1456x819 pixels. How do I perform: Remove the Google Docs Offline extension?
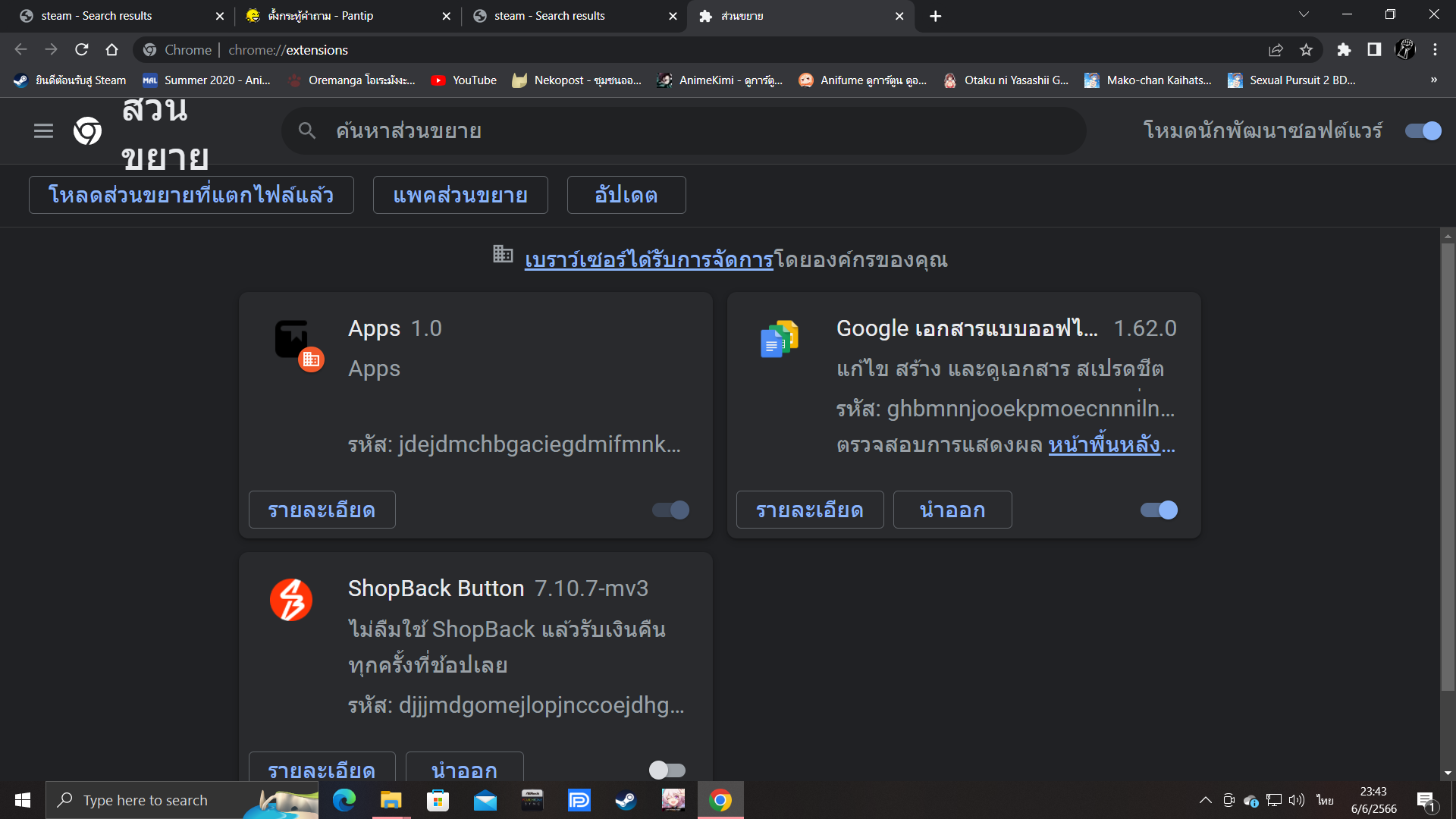pos(952,510)
